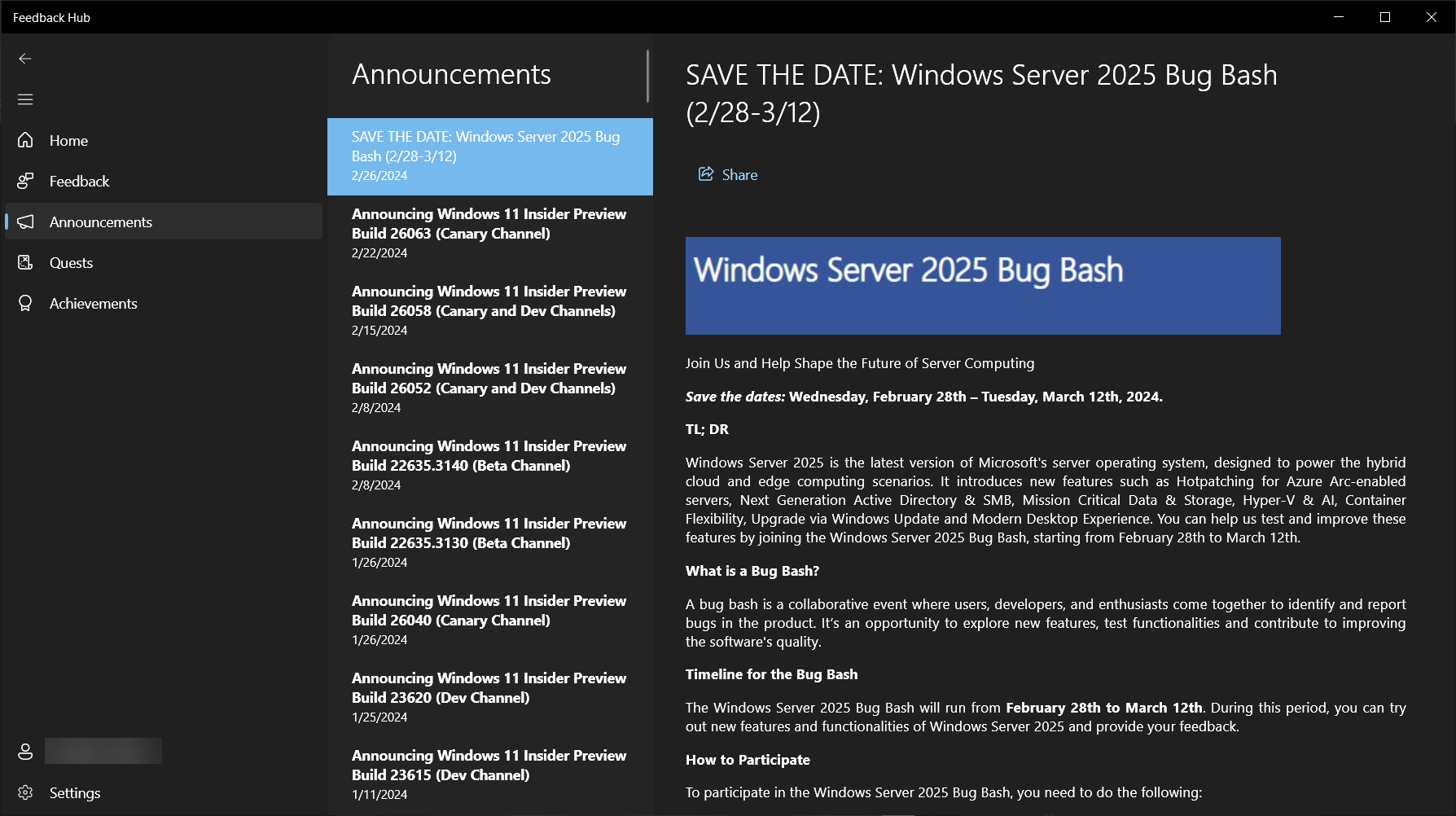Screen dimensions: 1456x816
Task: Click the back arrow icon
Action: [x=25, y=59]
